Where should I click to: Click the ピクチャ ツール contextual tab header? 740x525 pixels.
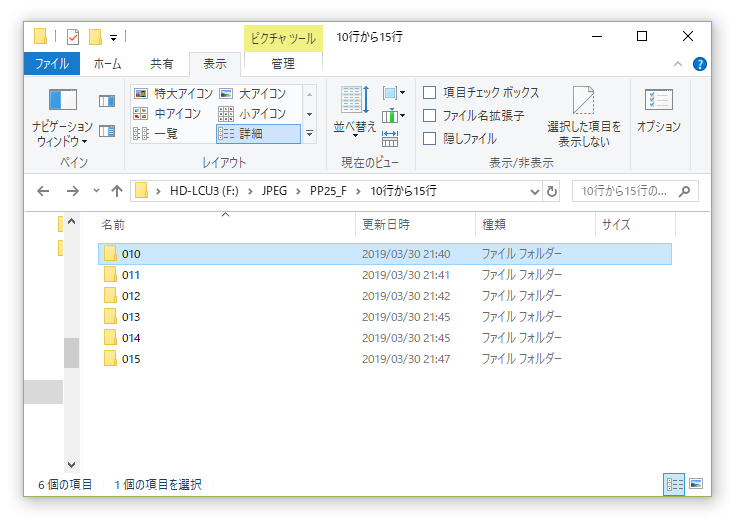283,38
